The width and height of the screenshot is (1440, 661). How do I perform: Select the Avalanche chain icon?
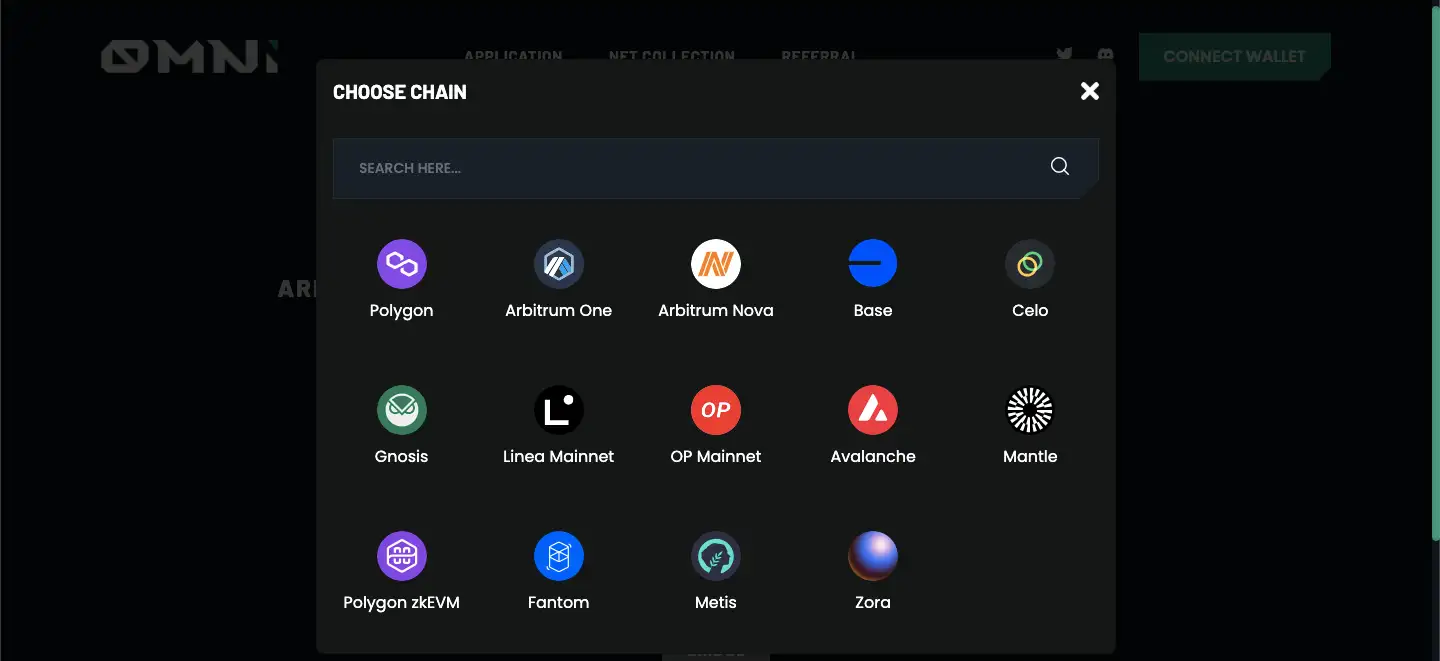coord(872,410)
